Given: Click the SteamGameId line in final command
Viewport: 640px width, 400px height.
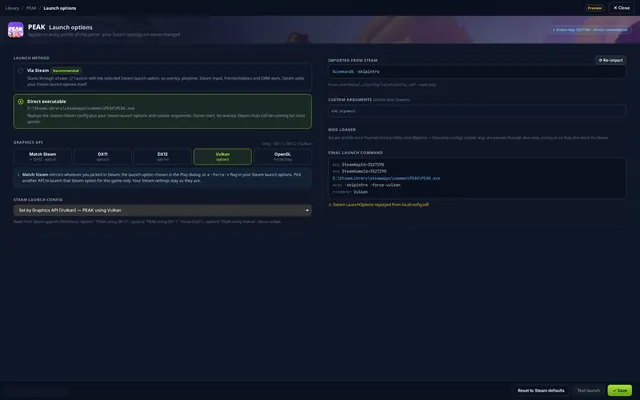Looking at the screenshot, I should point(360,171).
